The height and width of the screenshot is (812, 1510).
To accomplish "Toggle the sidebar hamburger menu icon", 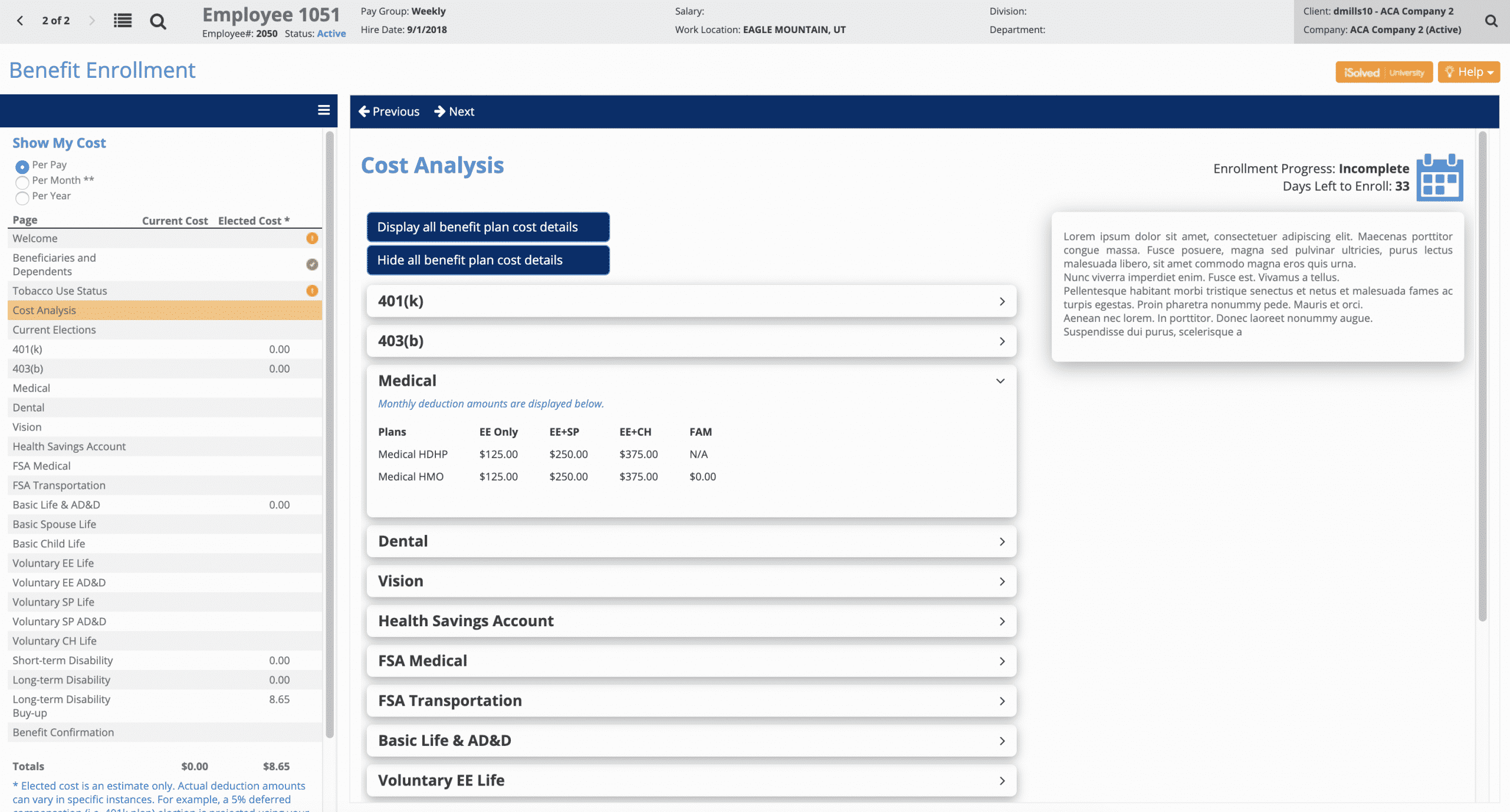I will pyautogui.click(x=324, y=110).
